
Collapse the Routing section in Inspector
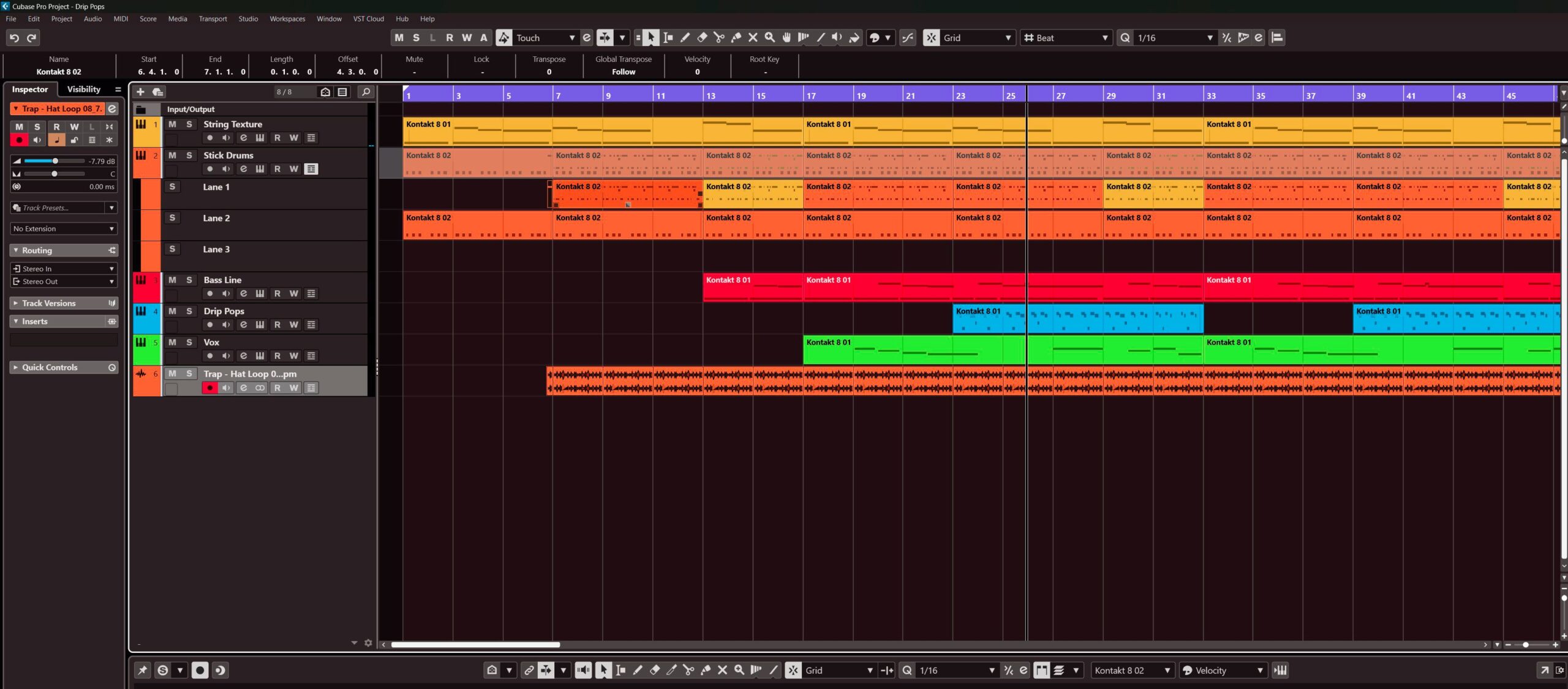(x=15, y=250)
